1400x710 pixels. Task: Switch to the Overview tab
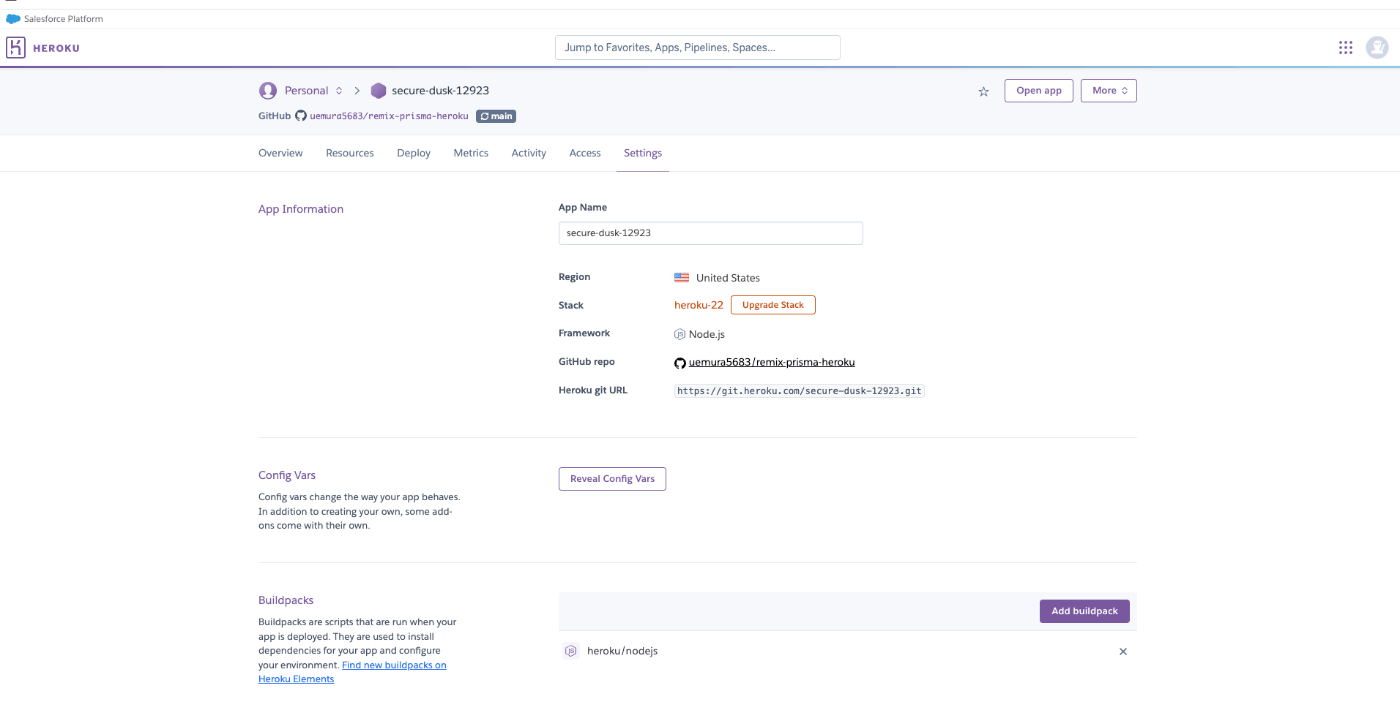(x=281, y=153)
